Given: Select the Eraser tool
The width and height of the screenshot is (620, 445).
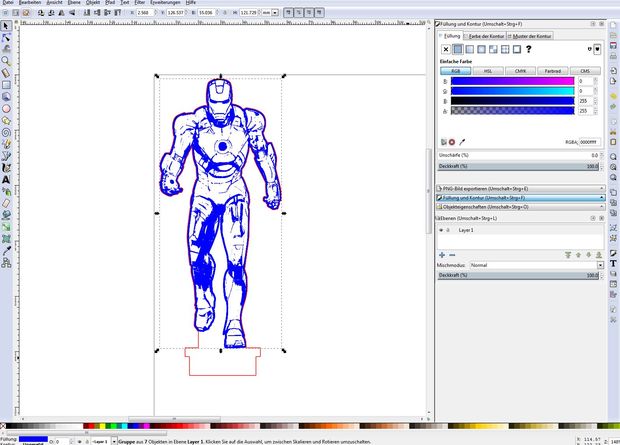Looking at the screenshot, I should click(x=6, y=203).
